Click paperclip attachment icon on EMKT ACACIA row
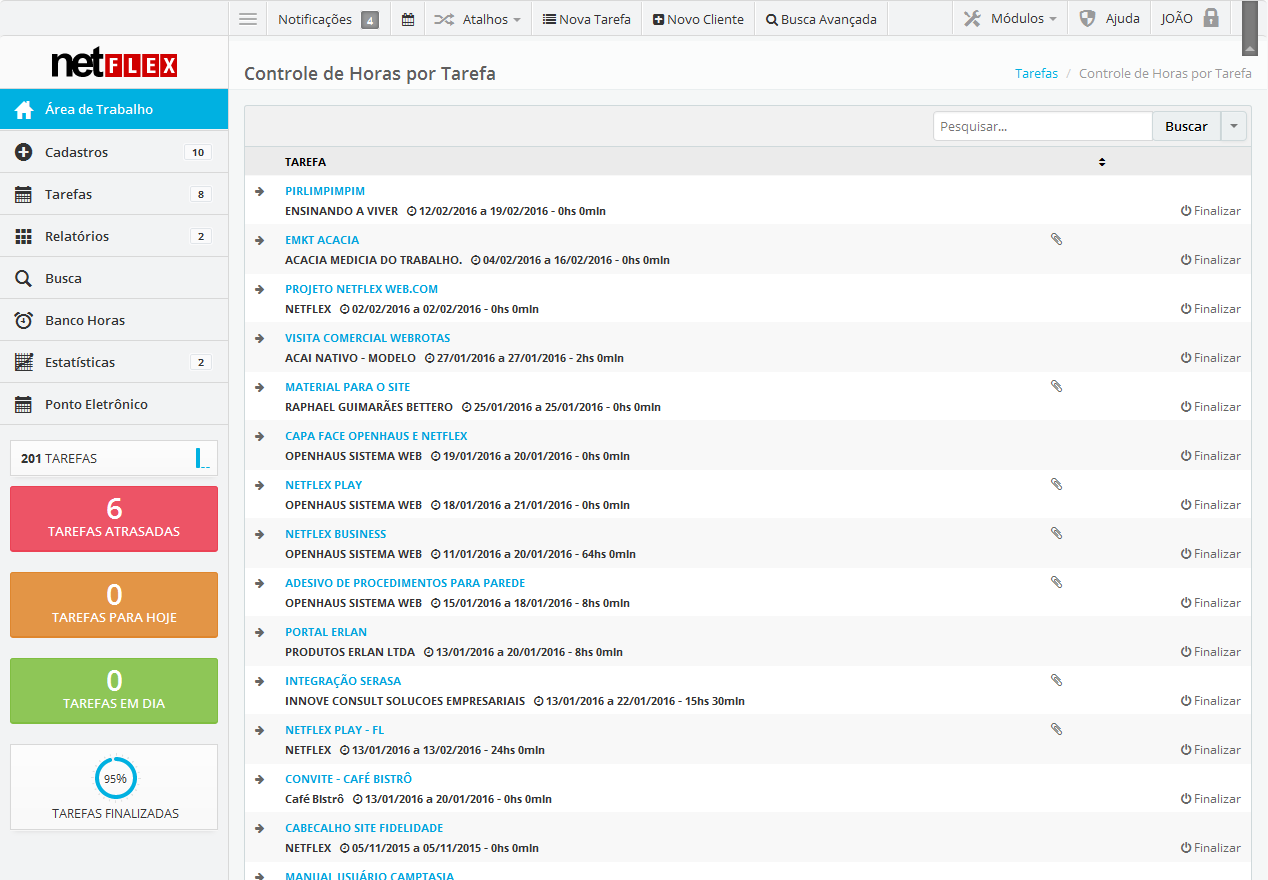The height and width of the screenshot is (880, 1268). (1056, 239)
